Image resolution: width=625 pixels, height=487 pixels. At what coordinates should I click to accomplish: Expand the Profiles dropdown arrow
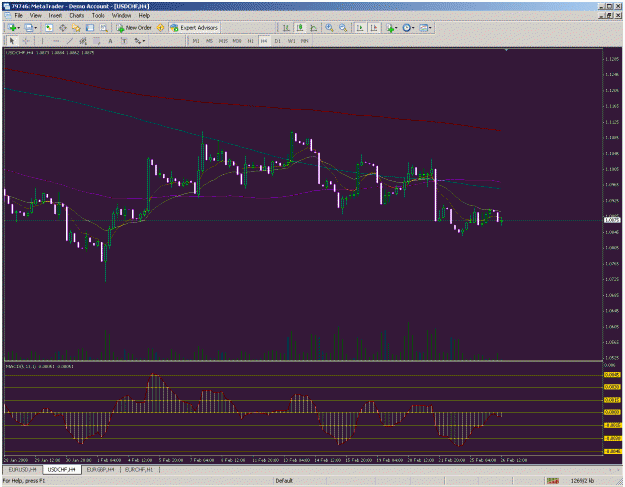coord(36,28)
